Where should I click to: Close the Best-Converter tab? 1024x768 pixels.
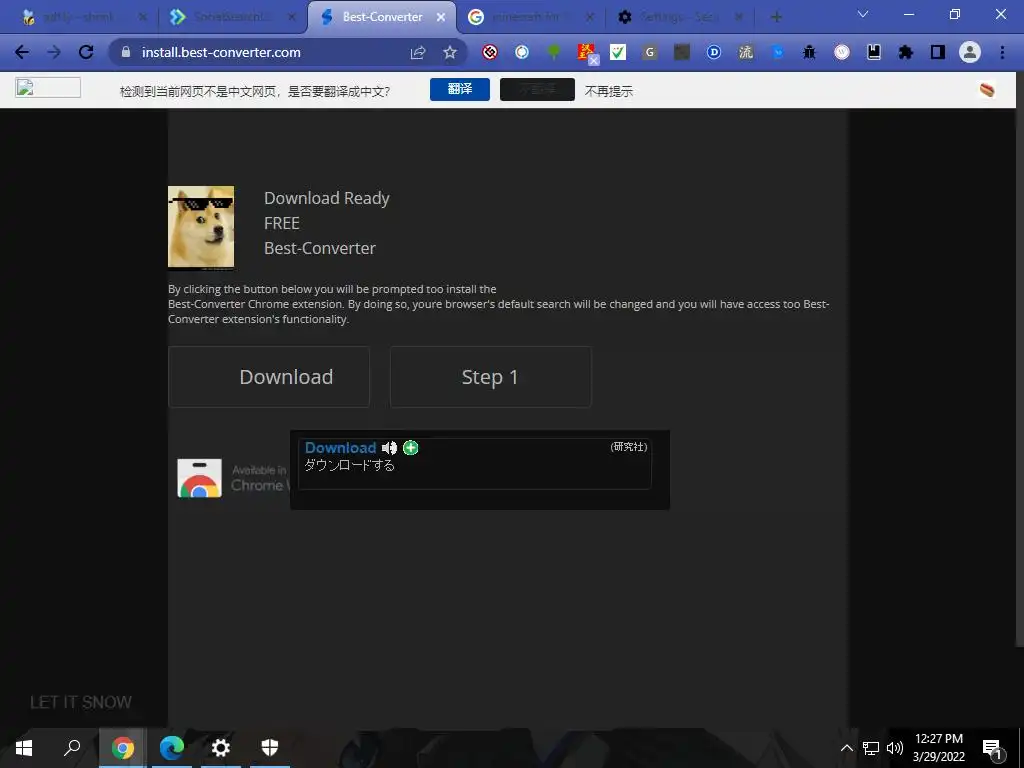(x=441, y=17)
